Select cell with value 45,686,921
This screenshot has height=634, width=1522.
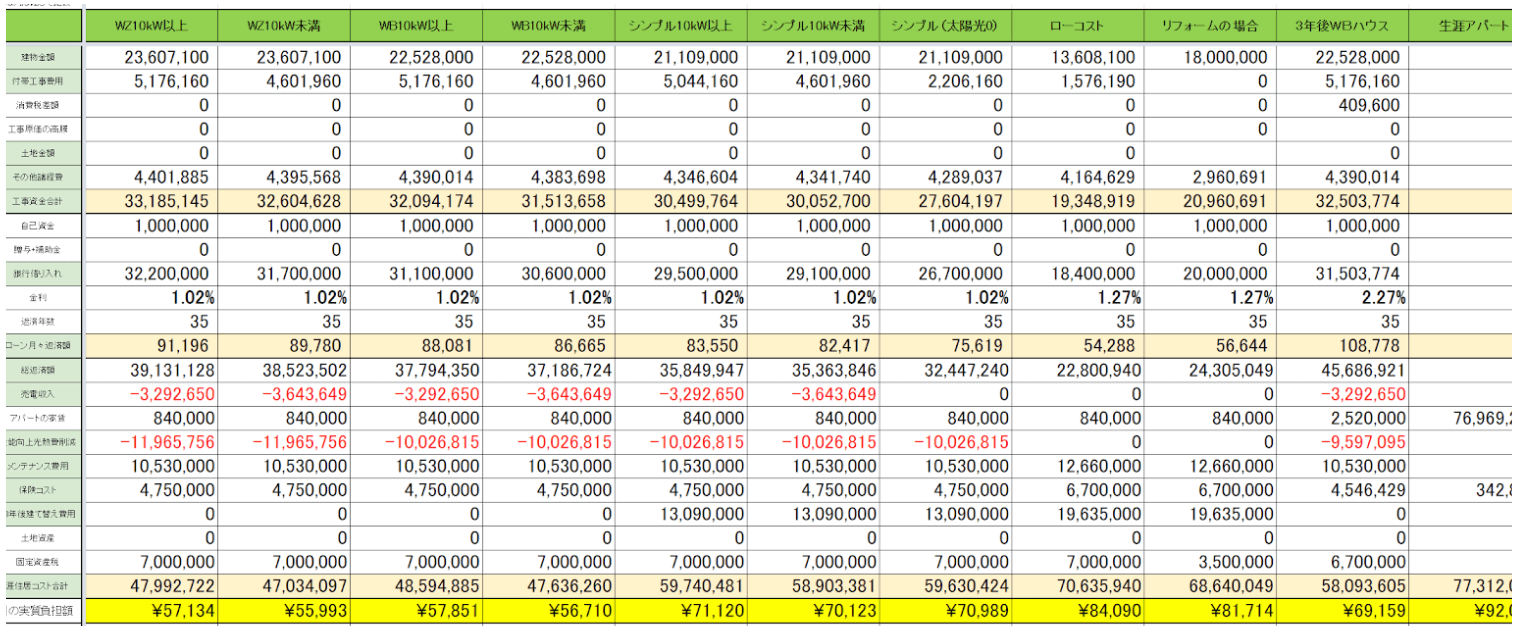pyautogui.click(x=1341, y=369)
